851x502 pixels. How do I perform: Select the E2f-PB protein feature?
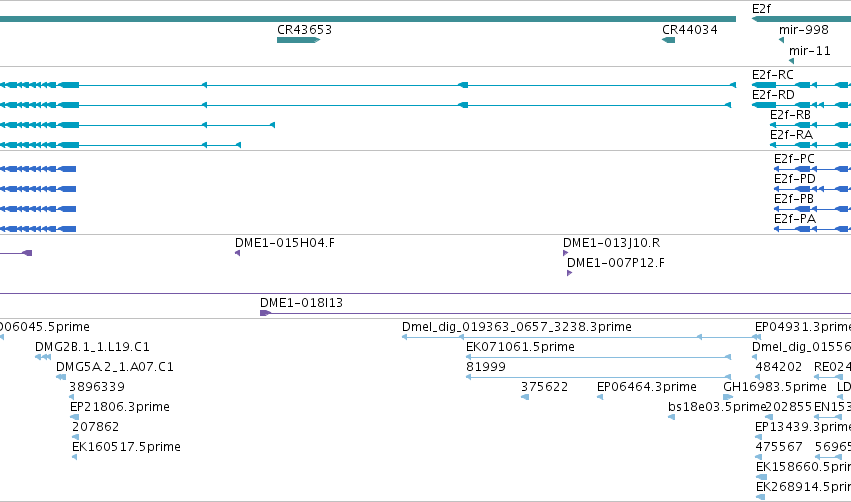click(x=812, y=209)
